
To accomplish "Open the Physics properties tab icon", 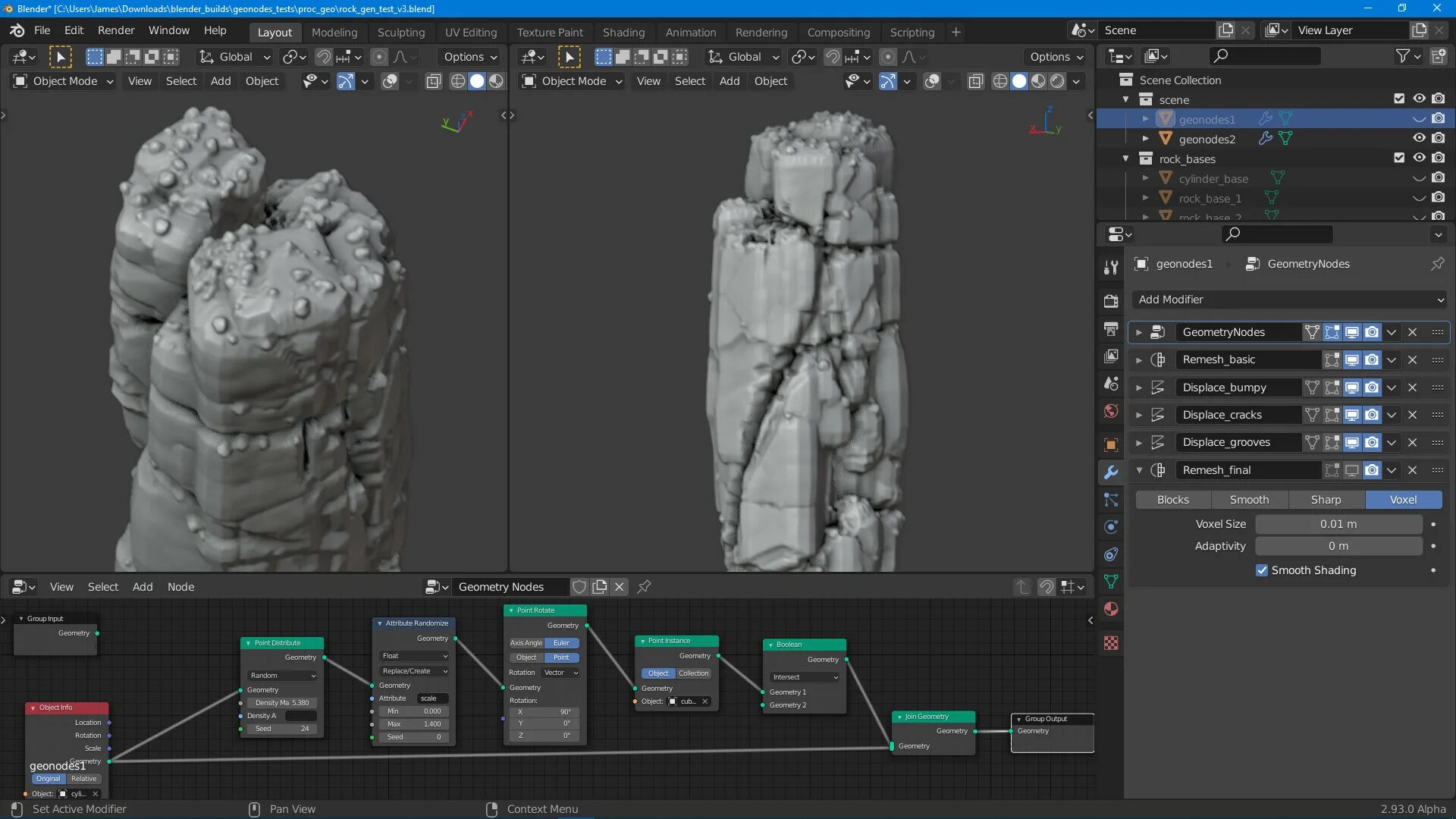I will point(1111,527).
